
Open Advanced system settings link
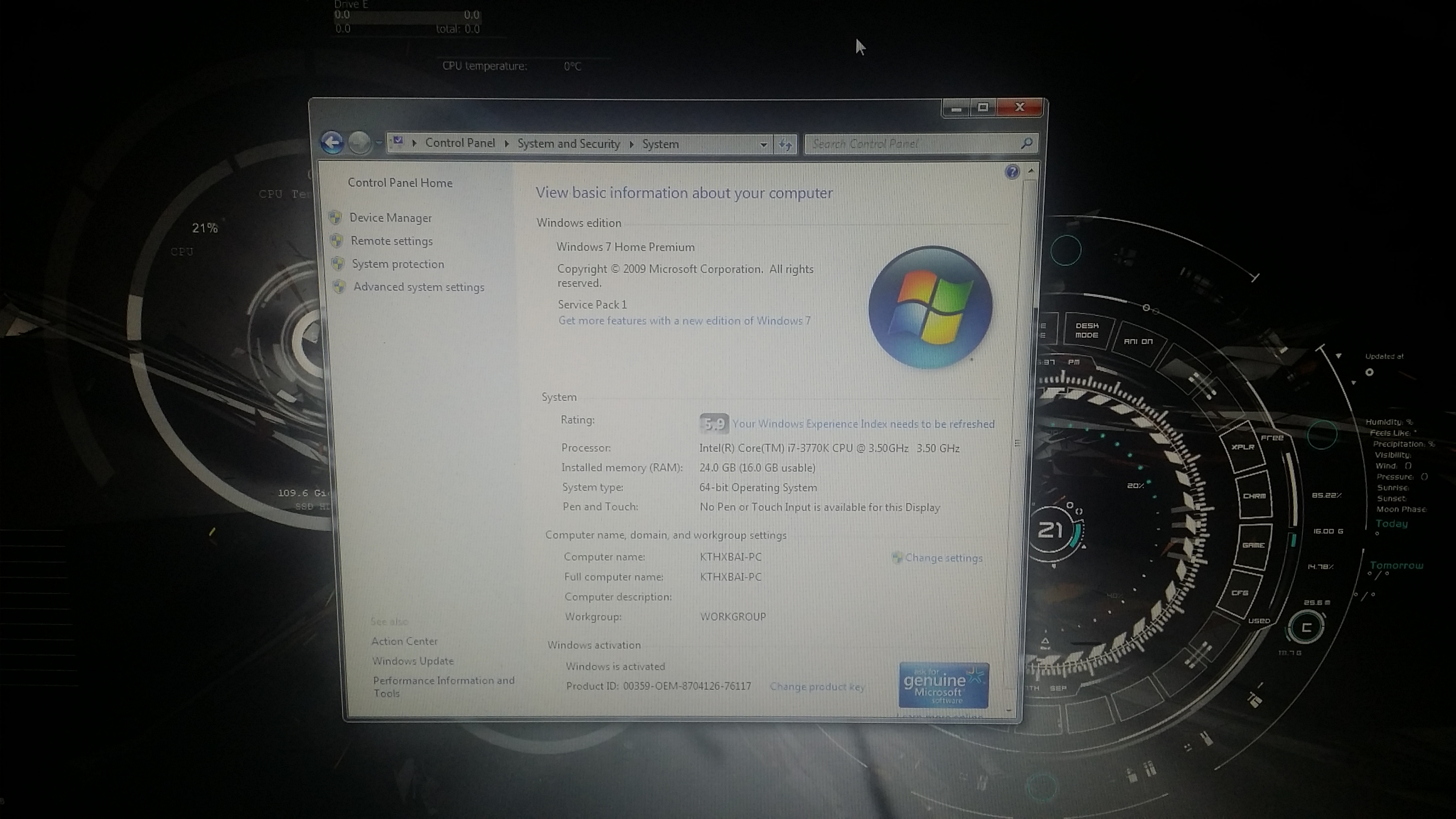coord(418,287)
